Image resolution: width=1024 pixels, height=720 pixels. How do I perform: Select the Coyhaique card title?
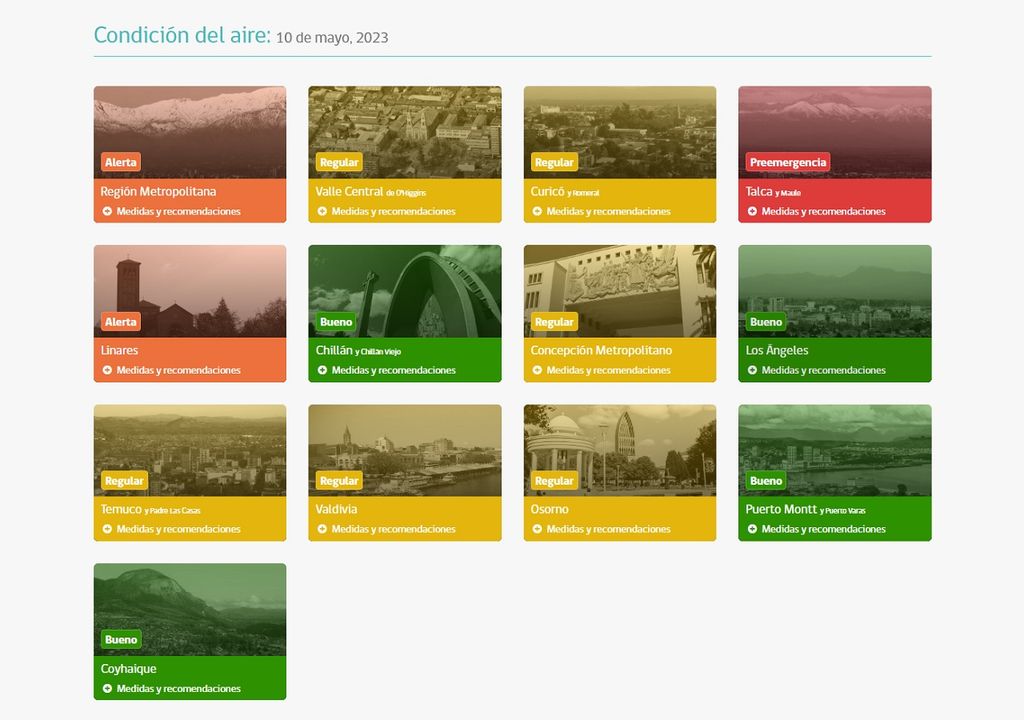click(x=129, y=668)
